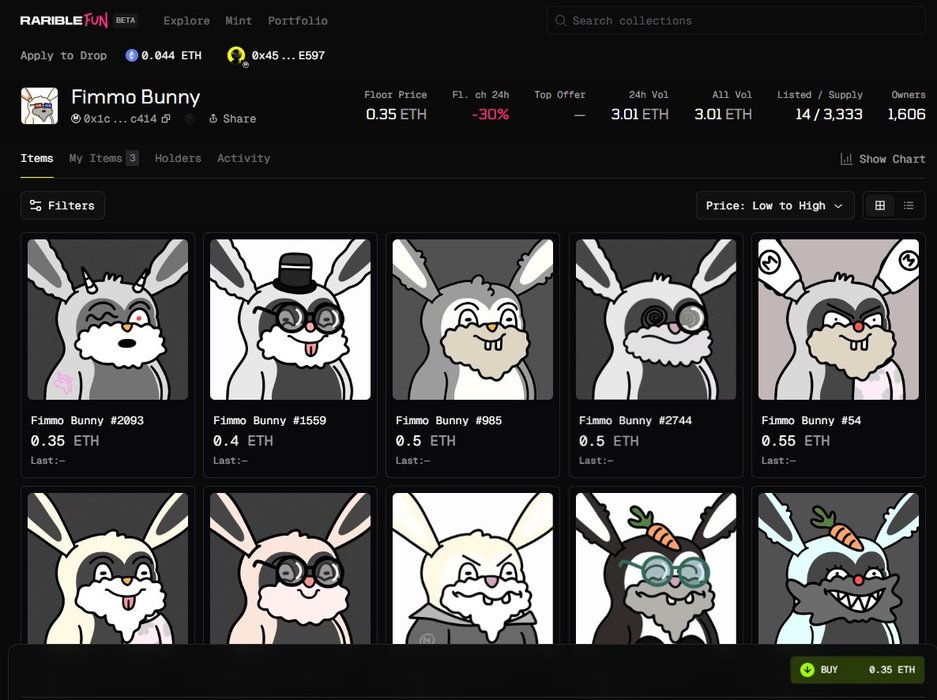Open pink bunny with round glasses

point(290,568)
